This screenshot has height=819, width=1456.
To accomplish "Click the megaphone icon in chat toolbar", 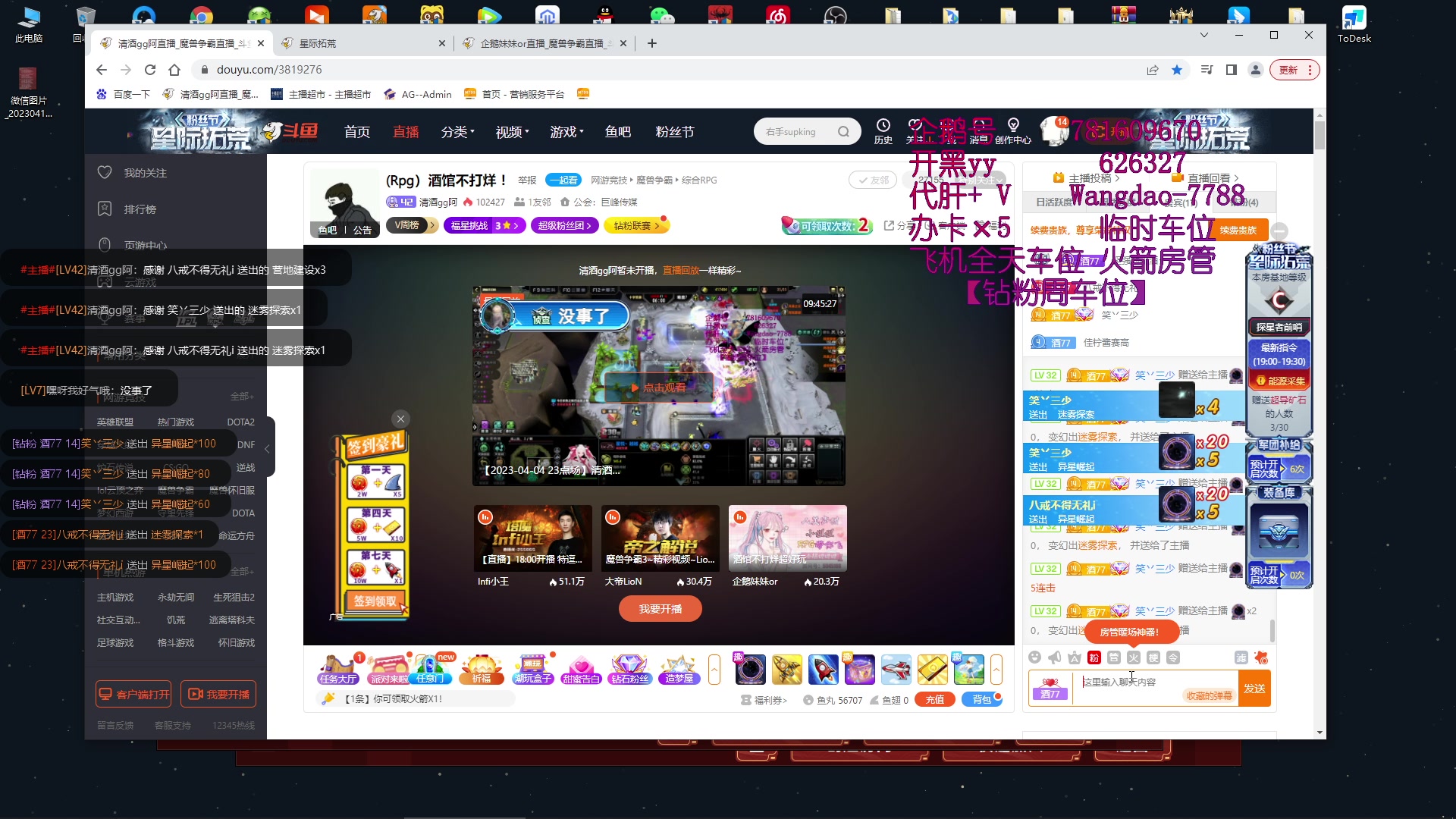I will click(x=1055, y=657).
